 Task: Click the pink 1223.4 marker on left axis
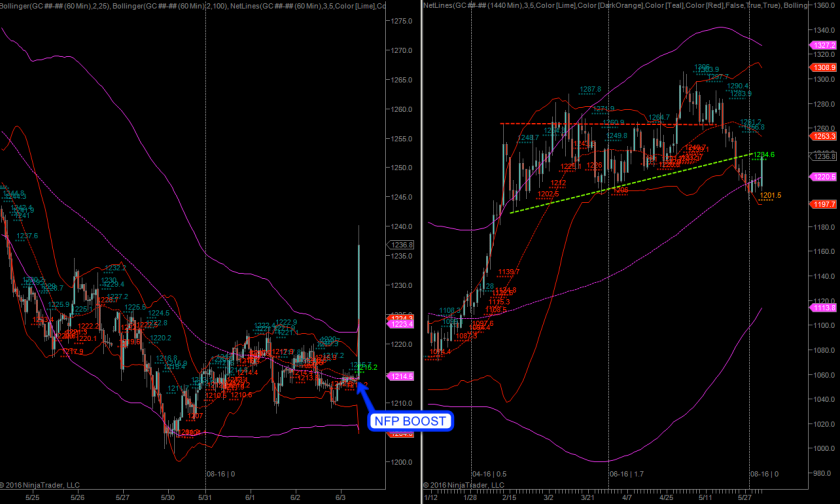coord(401,325)
